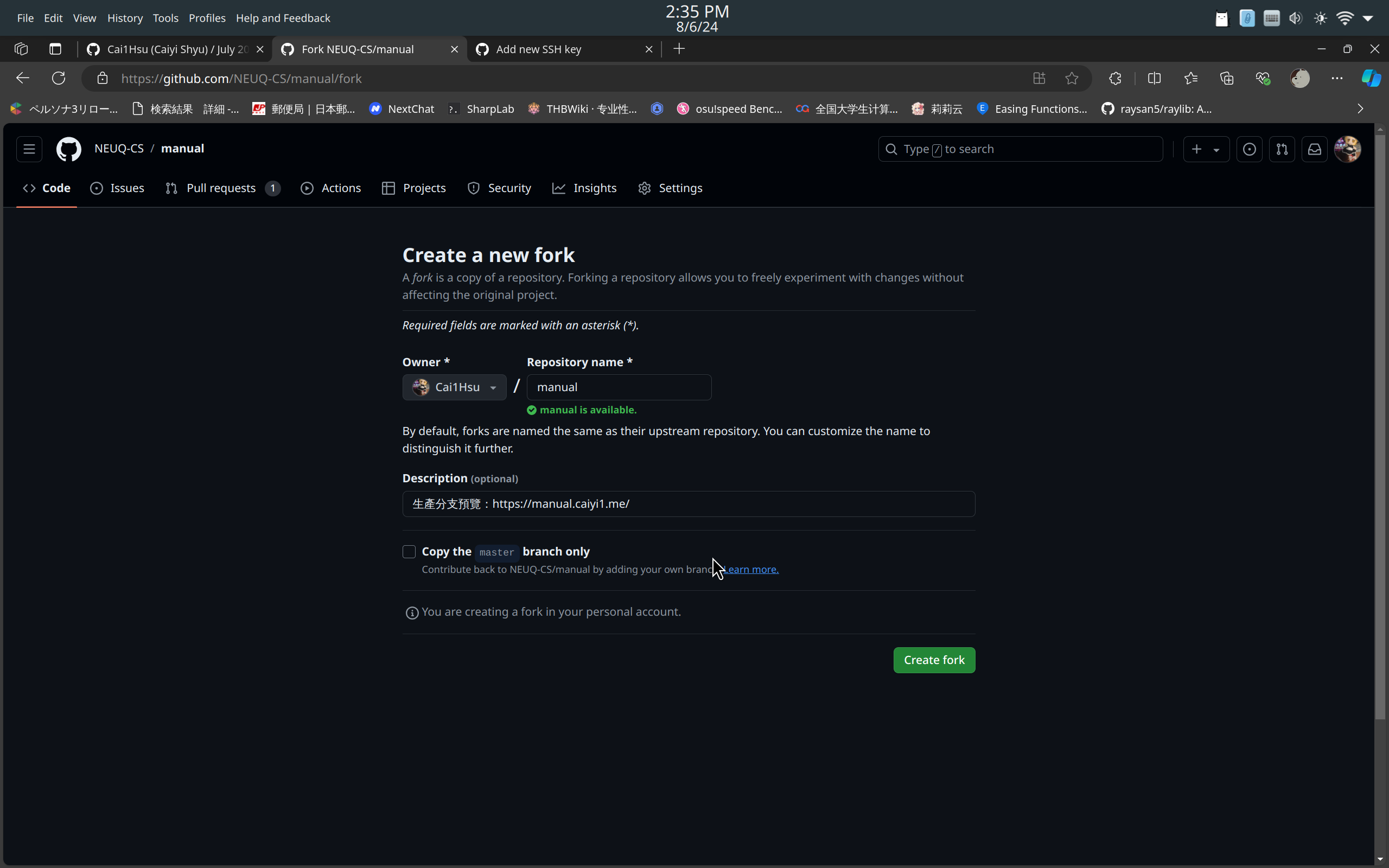Viewport: 1389px width, 868px height.
Task: Enable copy the master branch only
Action: (x=409, y=552)
